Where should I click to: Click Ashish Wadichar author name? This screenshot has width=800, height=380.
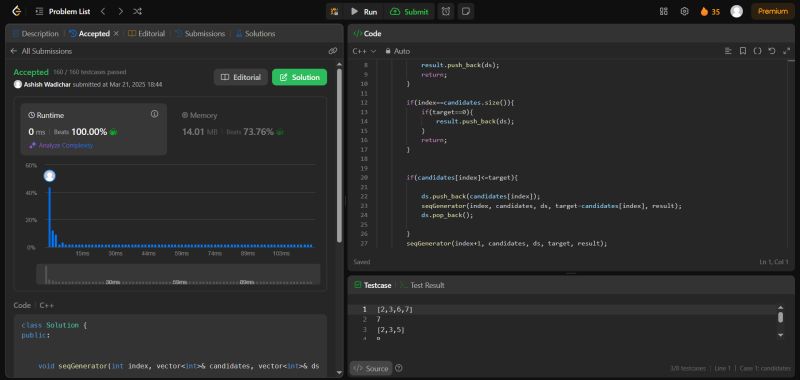tap(47, 85)
